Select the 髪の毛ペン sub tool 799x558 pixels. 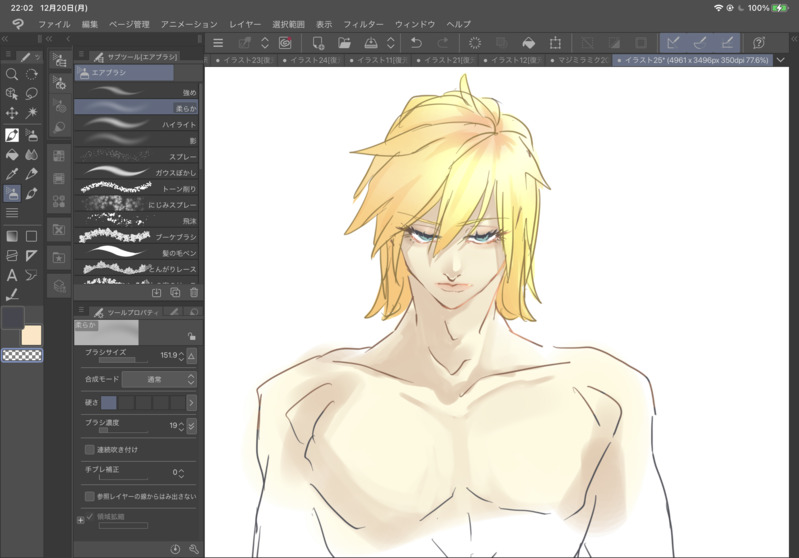click(x=136, y=252)
